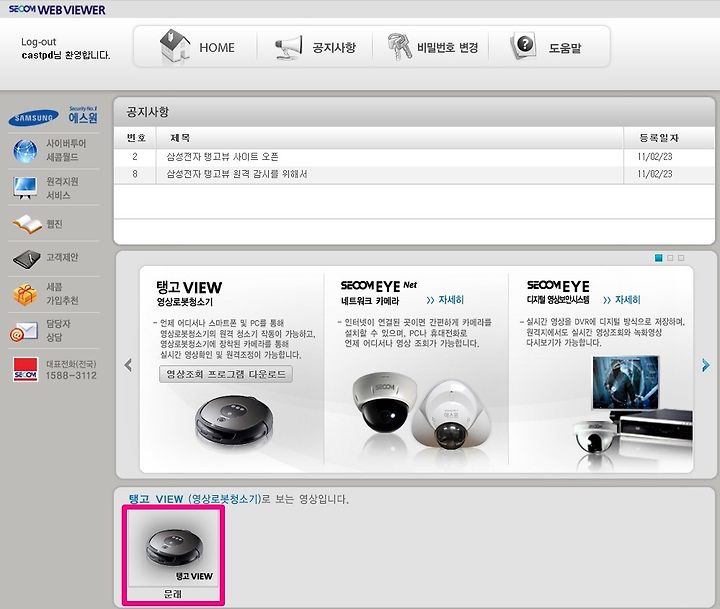Click the megaphone notice icon
The width and height of the screenshot is (720, 609).
(289, 47)
